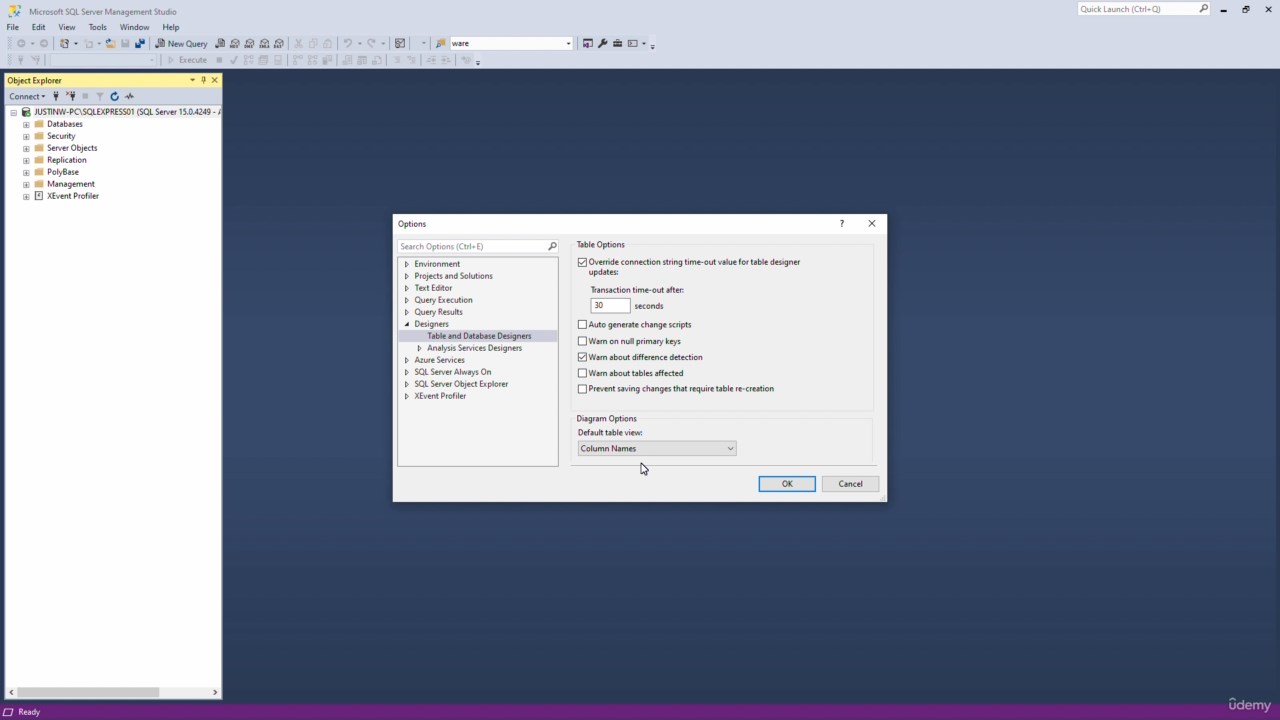Expand the Databases folder node
Screen dimensions: 1280x720
(x=26, y=124)
